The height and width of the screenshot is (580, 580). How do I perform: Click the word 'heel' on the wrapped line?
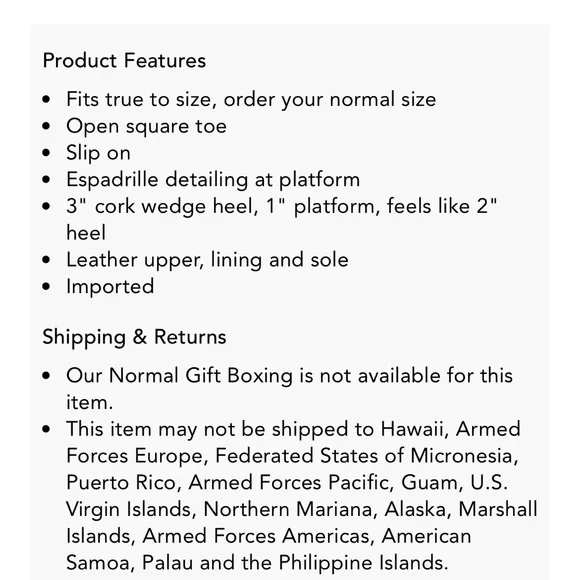(x=86, y=233)
